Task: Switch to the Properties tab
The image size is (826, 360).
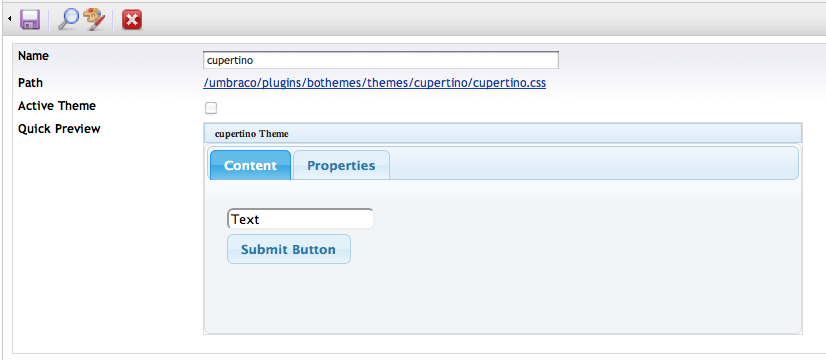Action: (x=341, y=165)
